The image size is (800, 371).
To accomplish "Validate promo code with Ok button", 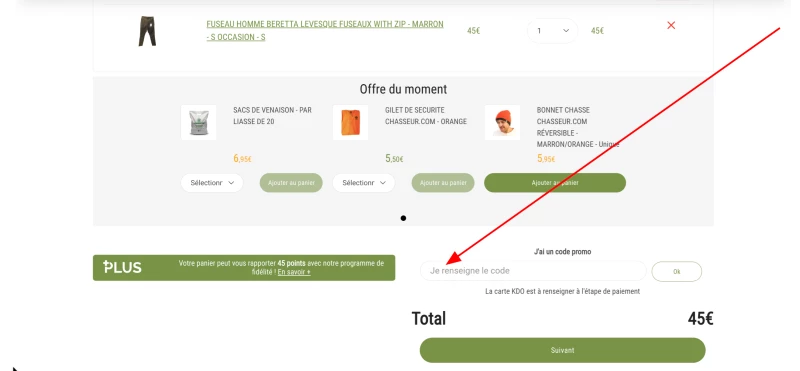I will coord(677,271).
